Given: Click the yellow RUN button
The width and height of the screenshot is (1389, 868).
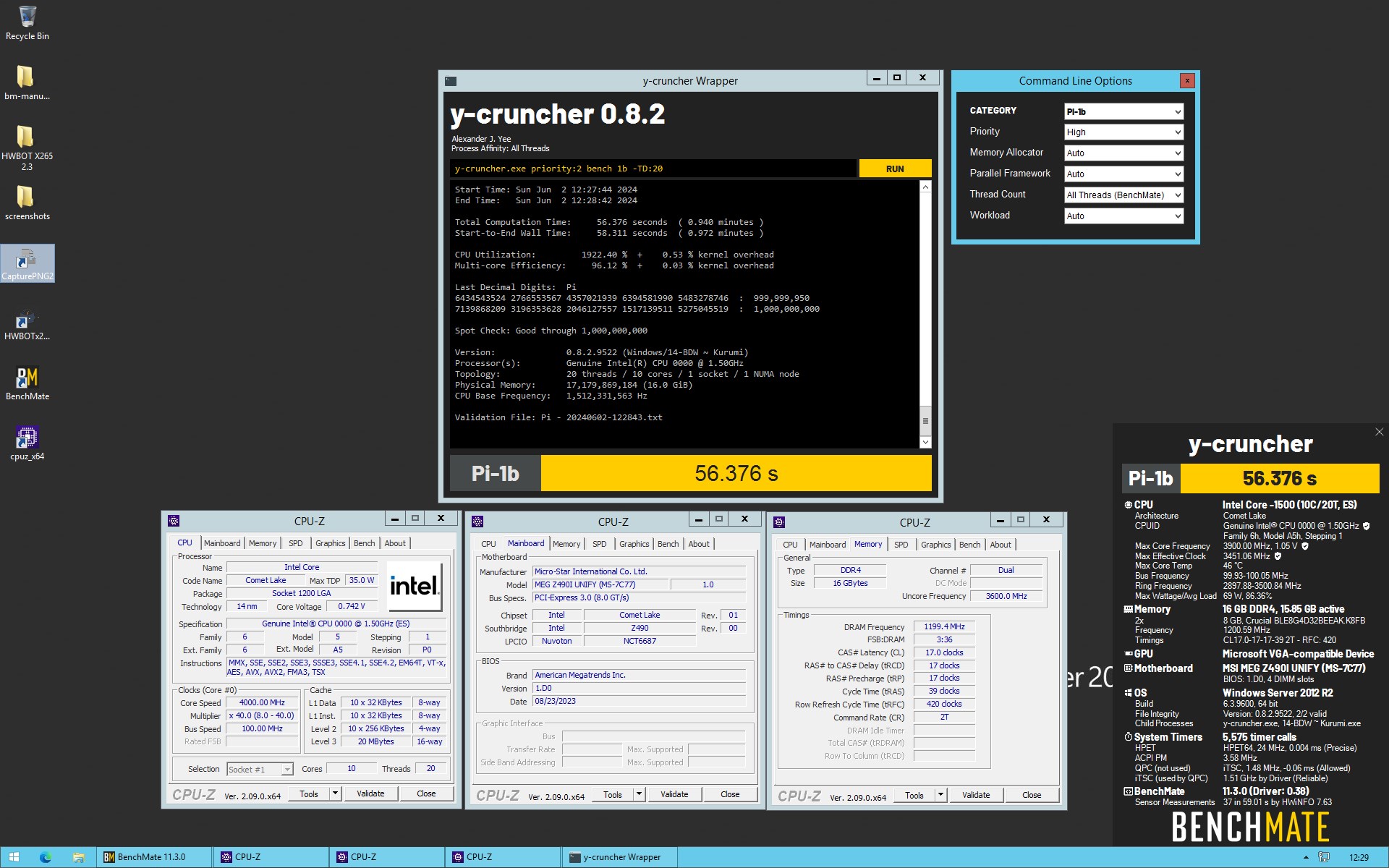Looking at the screenshot, I should click(x=895, y=169).
